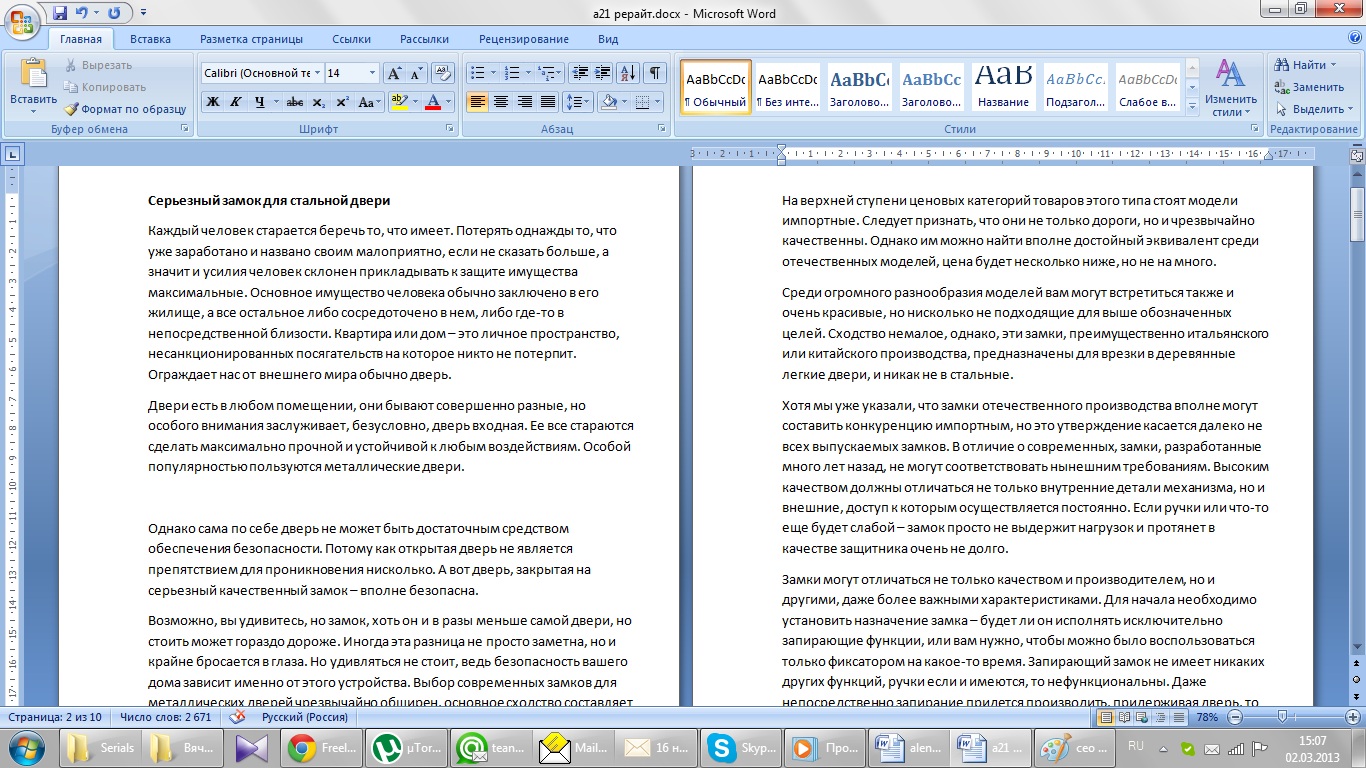This screenshot has height=768, width=1366.
Task: Open Word help question mark icon
Action: click(1353, 39)
